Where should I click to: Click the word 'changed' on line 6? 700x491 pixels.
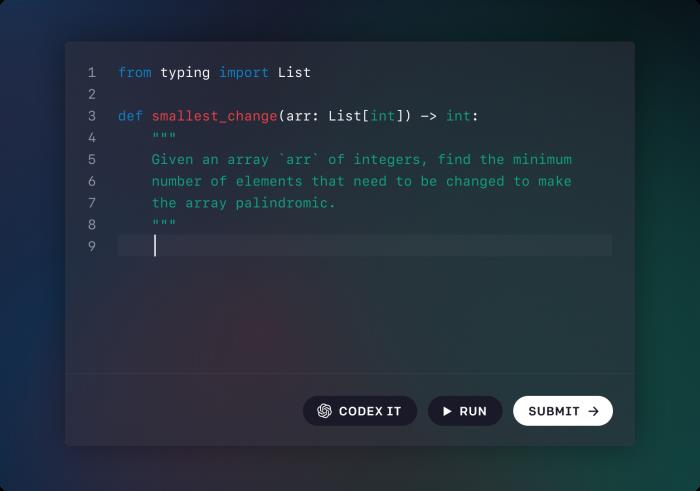475,182
